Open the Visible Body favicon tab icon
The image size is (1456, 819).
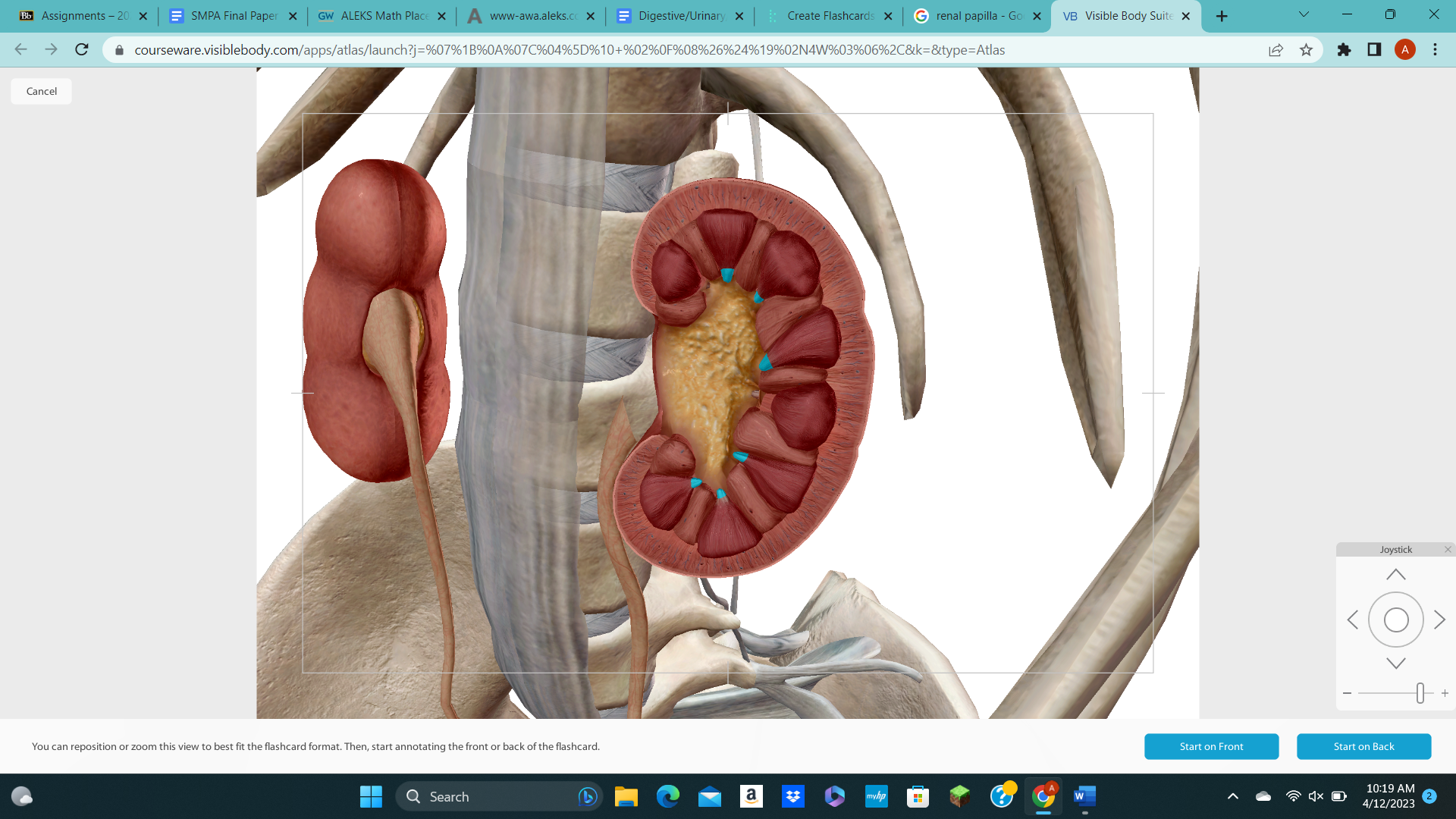click(1072, 15)
